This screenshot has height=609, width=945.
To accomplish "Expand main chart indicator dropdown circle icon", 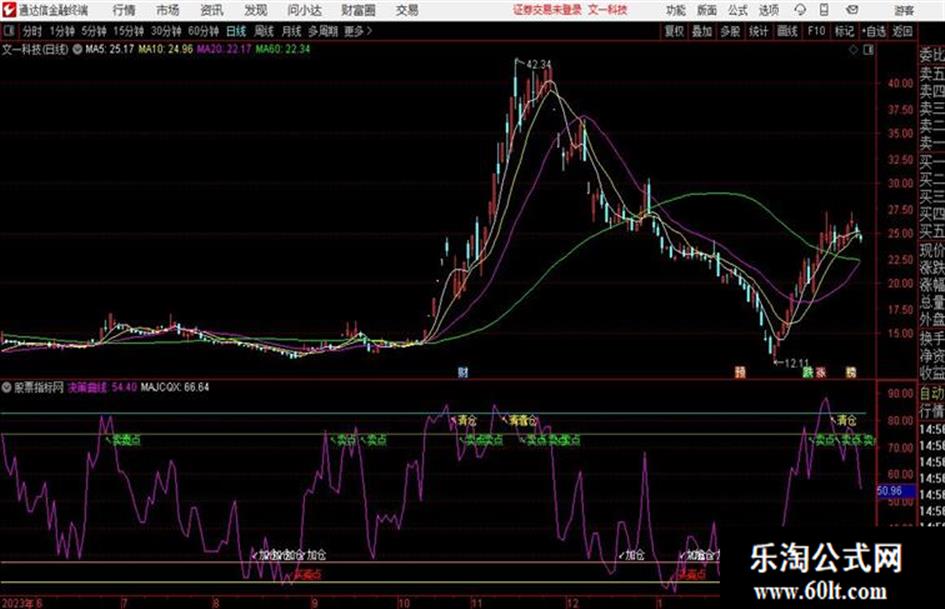I will coord(77,49).
